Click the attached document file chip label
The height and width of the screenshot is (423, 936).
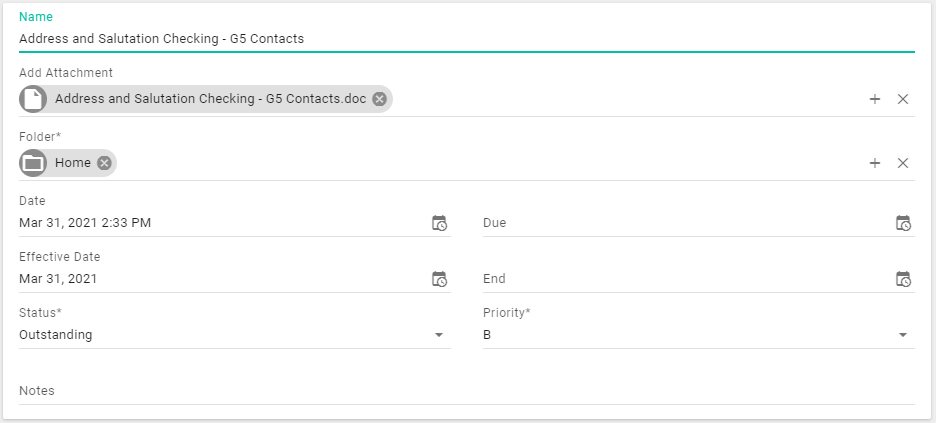pos(210,99)
